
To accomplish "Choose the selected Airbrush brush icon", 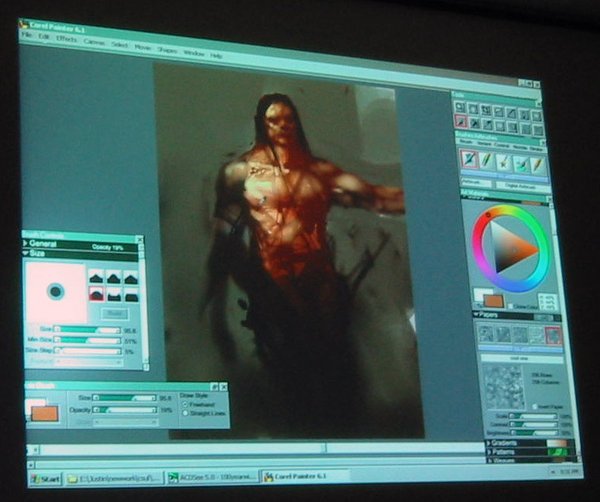I will tap(470, 159).
